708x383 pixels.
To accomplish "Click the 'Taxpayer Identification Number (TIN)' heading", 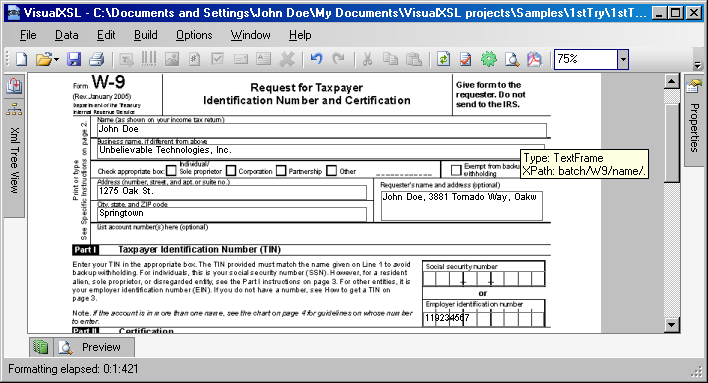I will point(199,249).
